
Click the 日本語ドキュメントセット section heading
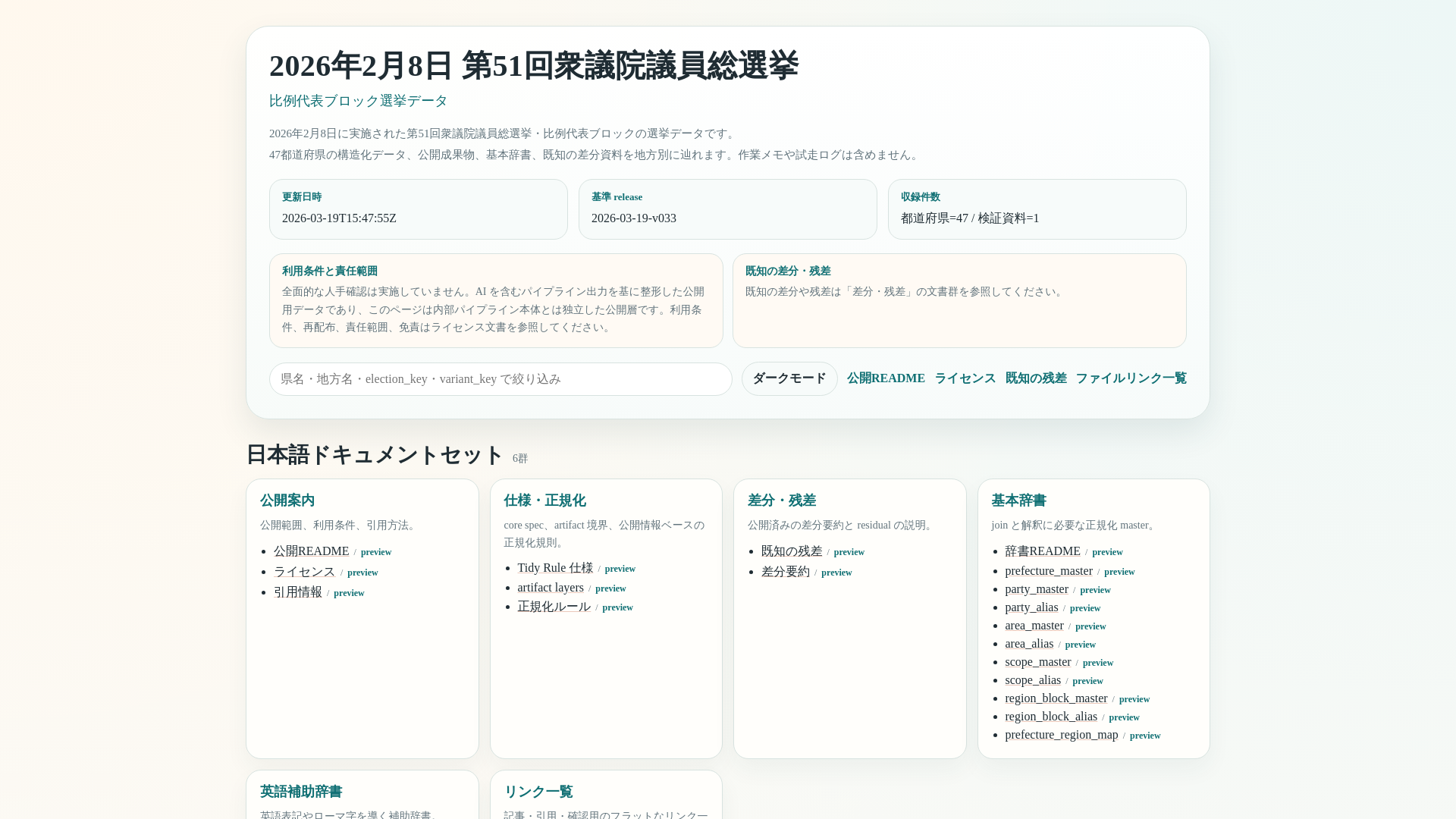[375, 455]
